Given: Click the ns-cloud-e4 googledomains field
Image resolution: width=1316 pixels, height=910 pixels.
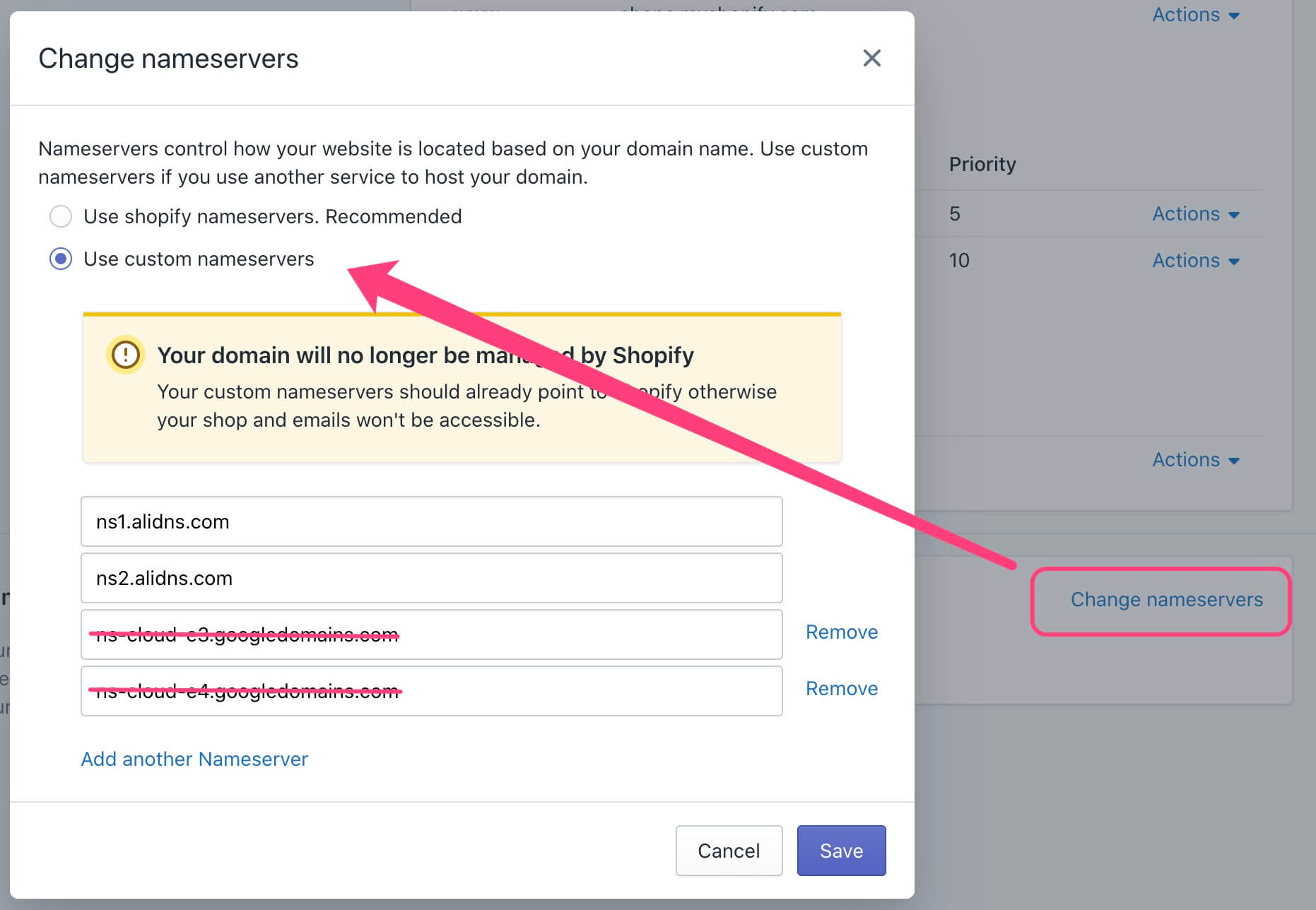Looking at the screenshot, I should [x=431, y=691].
